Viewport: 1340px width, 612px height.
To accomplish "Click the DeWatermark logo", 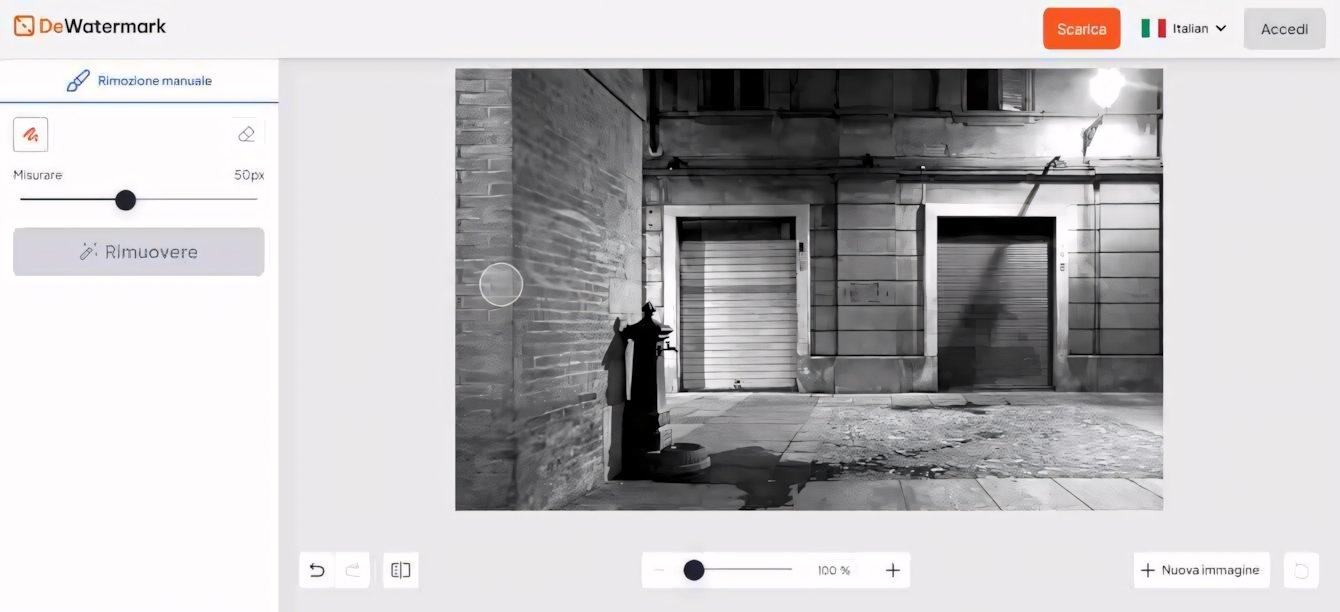I will 90,26.
